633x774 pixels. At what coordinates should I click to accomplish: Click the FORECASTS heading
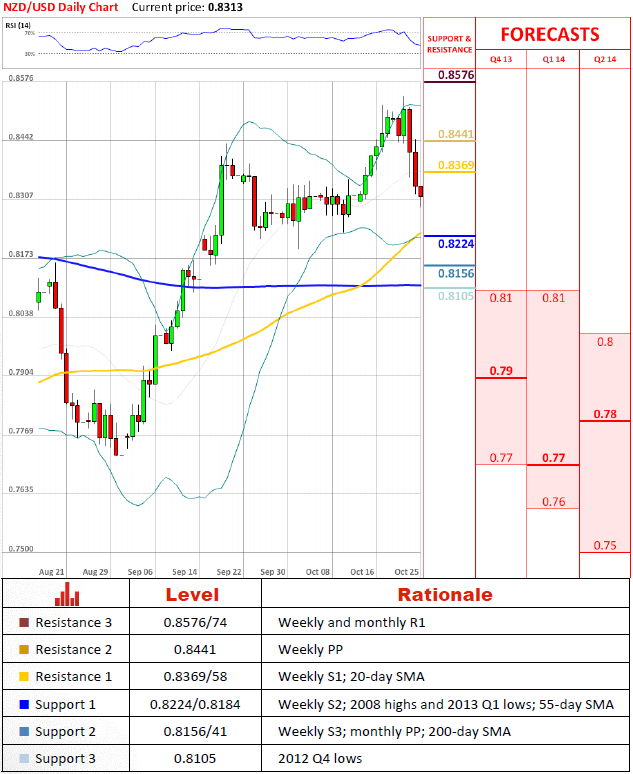coord(549,34)
